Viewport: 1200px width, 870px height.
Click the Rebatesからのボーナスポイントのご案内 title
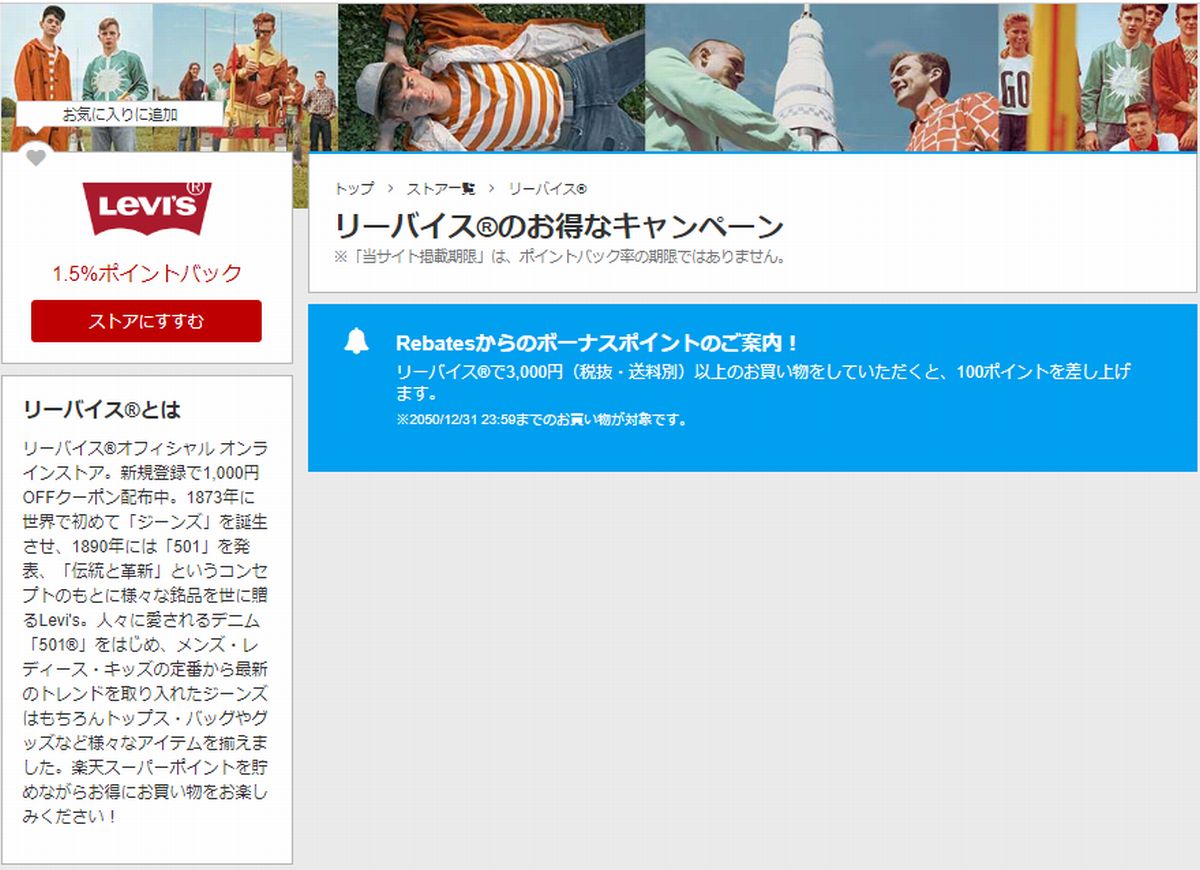coord(598,343)
